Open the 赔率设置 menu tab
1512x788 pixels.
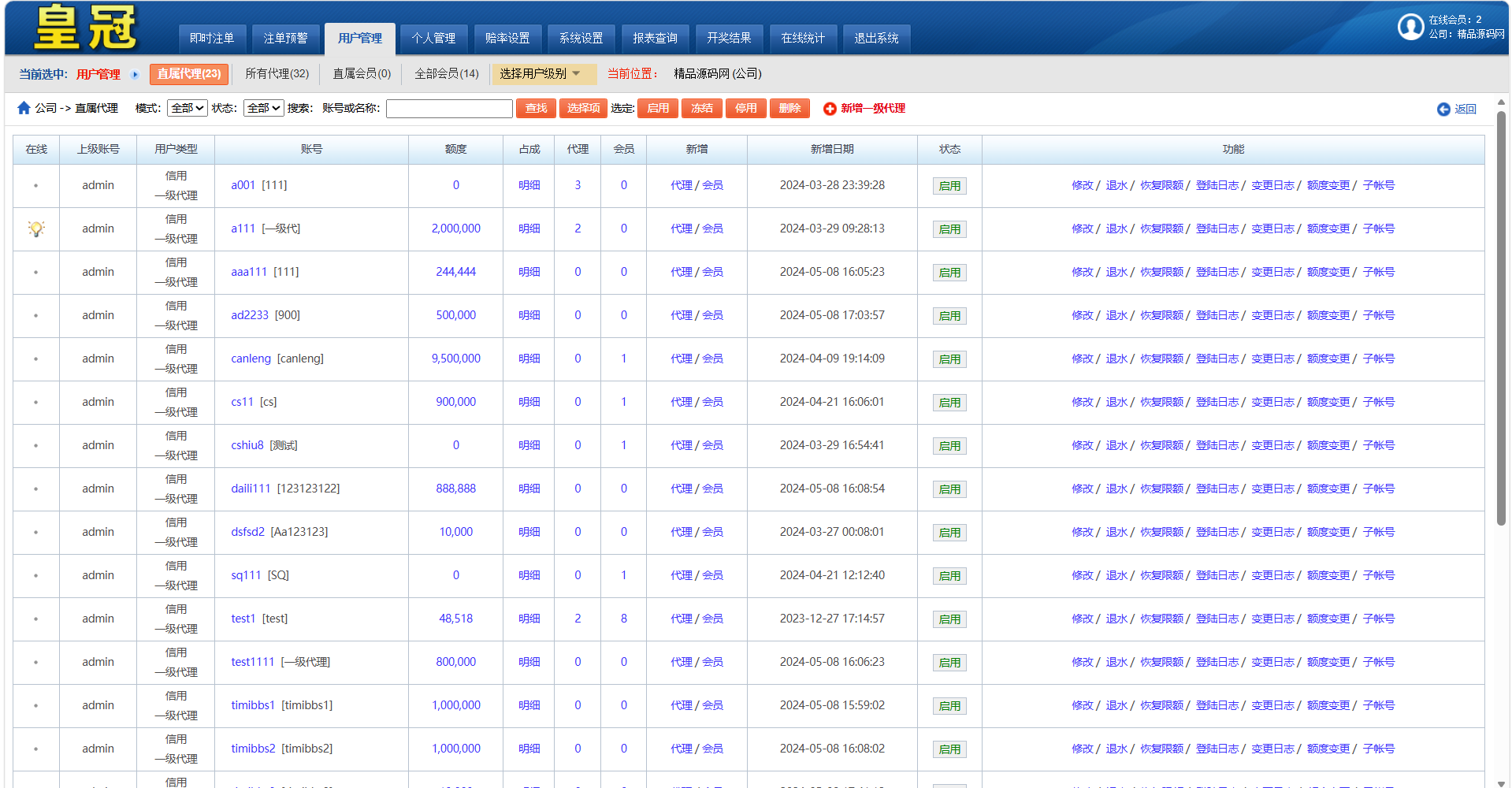click(507, 38)
